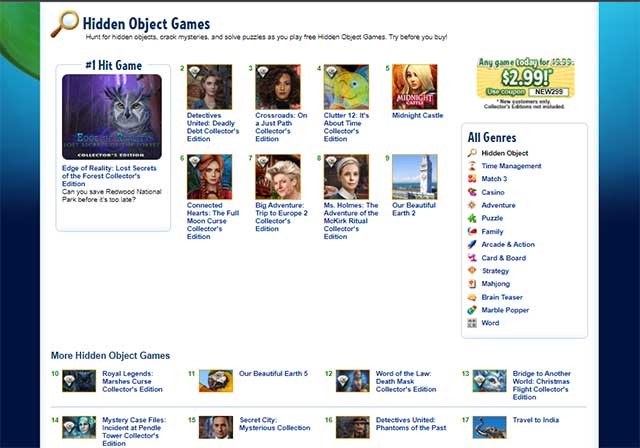The width and height of the screenshot is (640, 448).
Task: Click the Card & Board genre icon
Action: click(x=472, y=258)
